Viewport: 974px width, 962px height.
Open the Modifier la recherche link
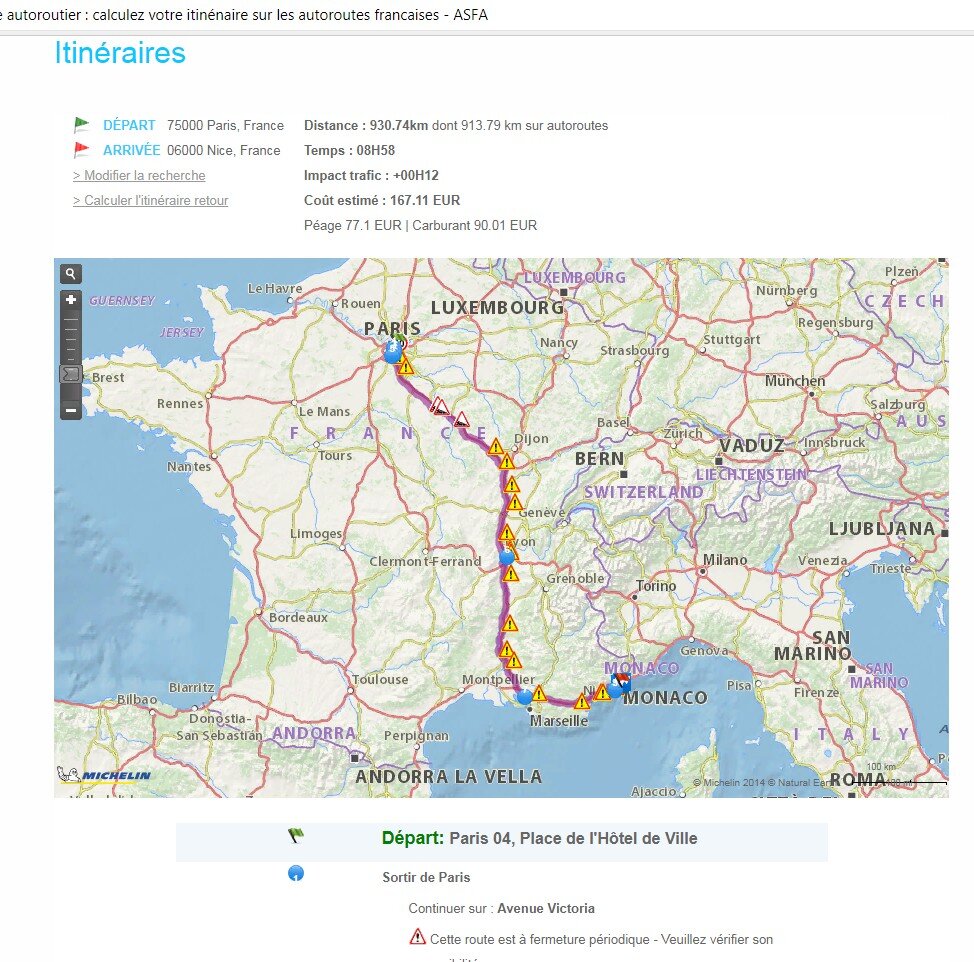click(x=139, y=176)
